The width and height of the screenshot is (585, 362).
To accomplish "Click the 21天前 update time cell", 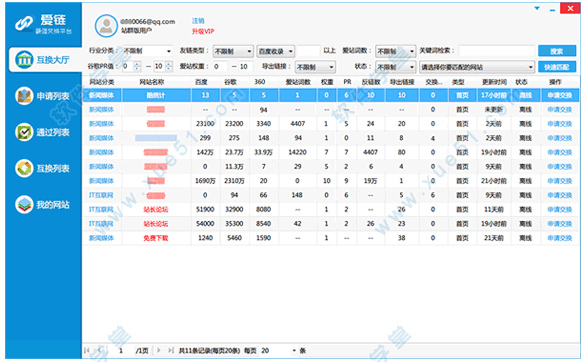I will tap(493, 238).
